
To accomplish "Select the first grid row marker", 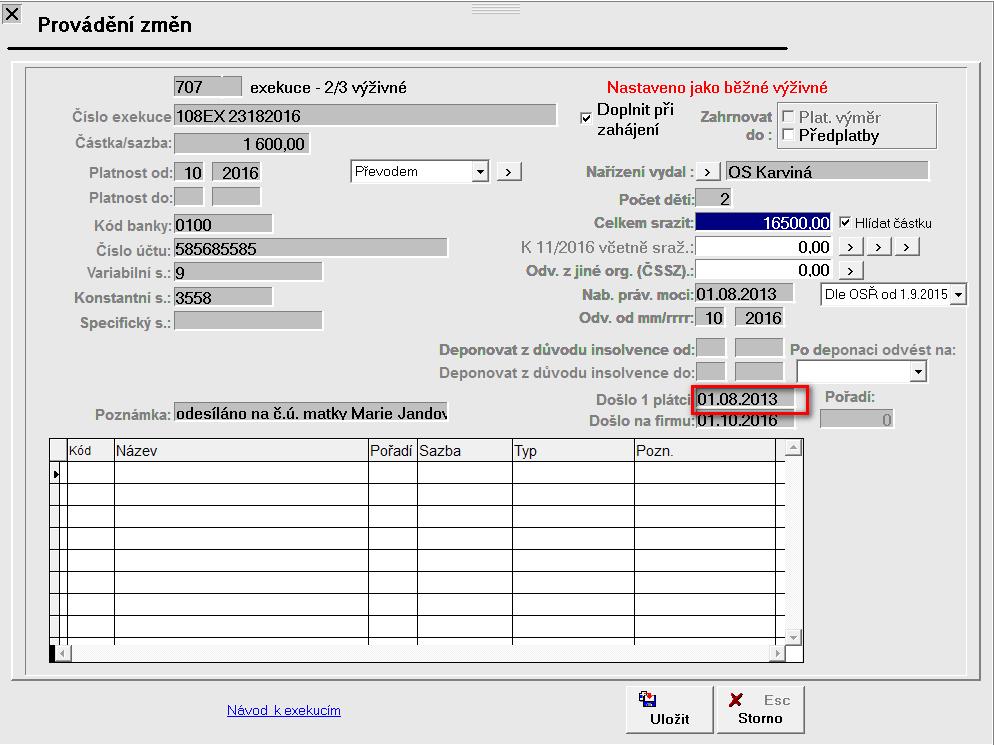I will coord(56,474).
